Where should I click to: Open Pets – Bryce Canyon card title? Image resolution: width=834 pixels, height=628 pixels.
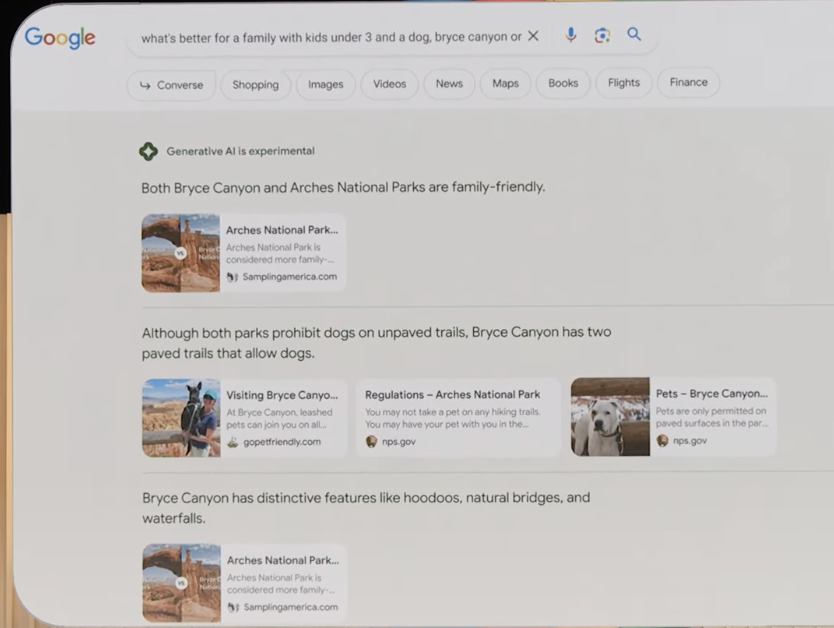click(712, 393)
